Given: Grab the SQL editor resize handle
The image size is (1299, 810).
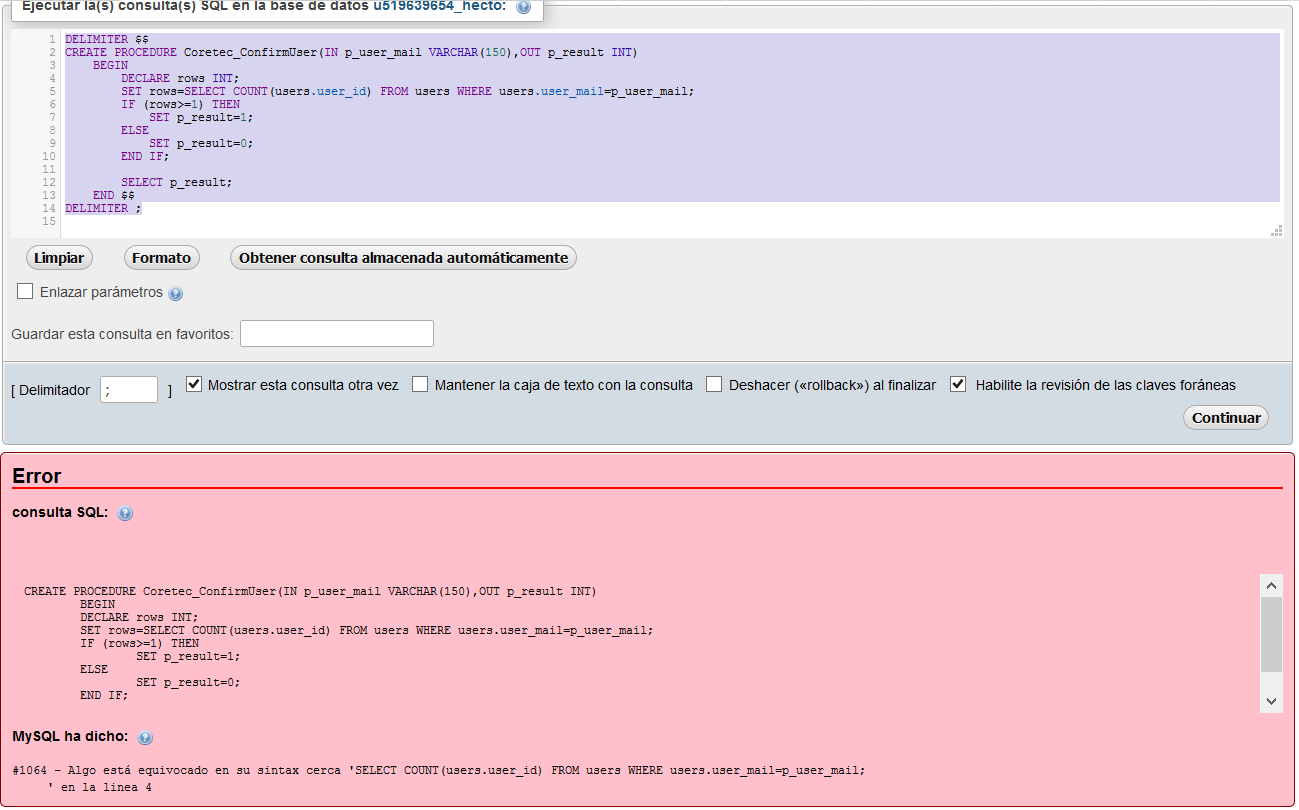Looking at the screenshot, I should click(1276, 231).
